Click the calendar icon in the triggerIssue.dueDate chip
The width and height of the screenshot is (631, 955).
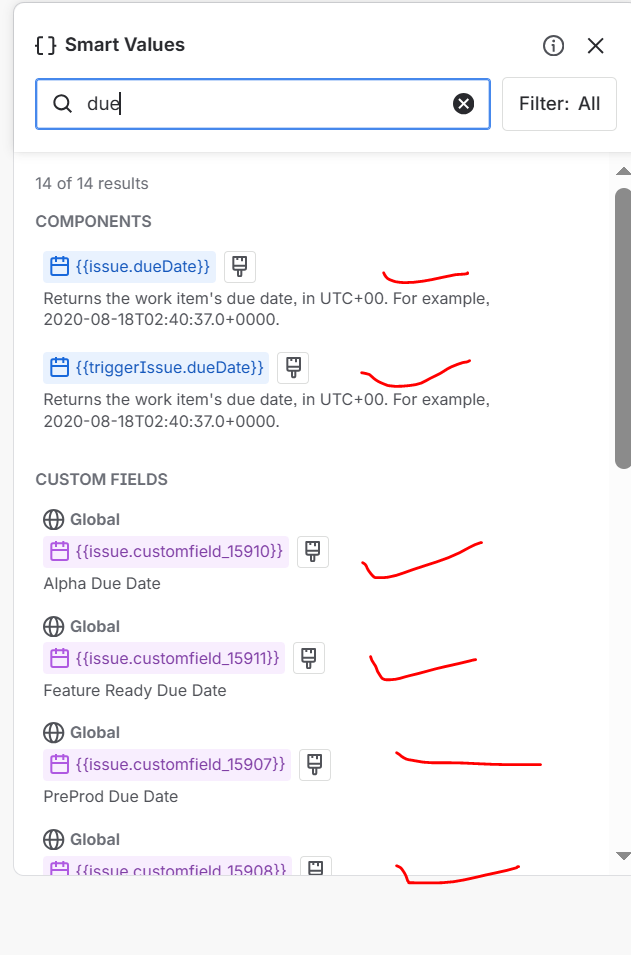pyautogui.click(x=58, y=367)
